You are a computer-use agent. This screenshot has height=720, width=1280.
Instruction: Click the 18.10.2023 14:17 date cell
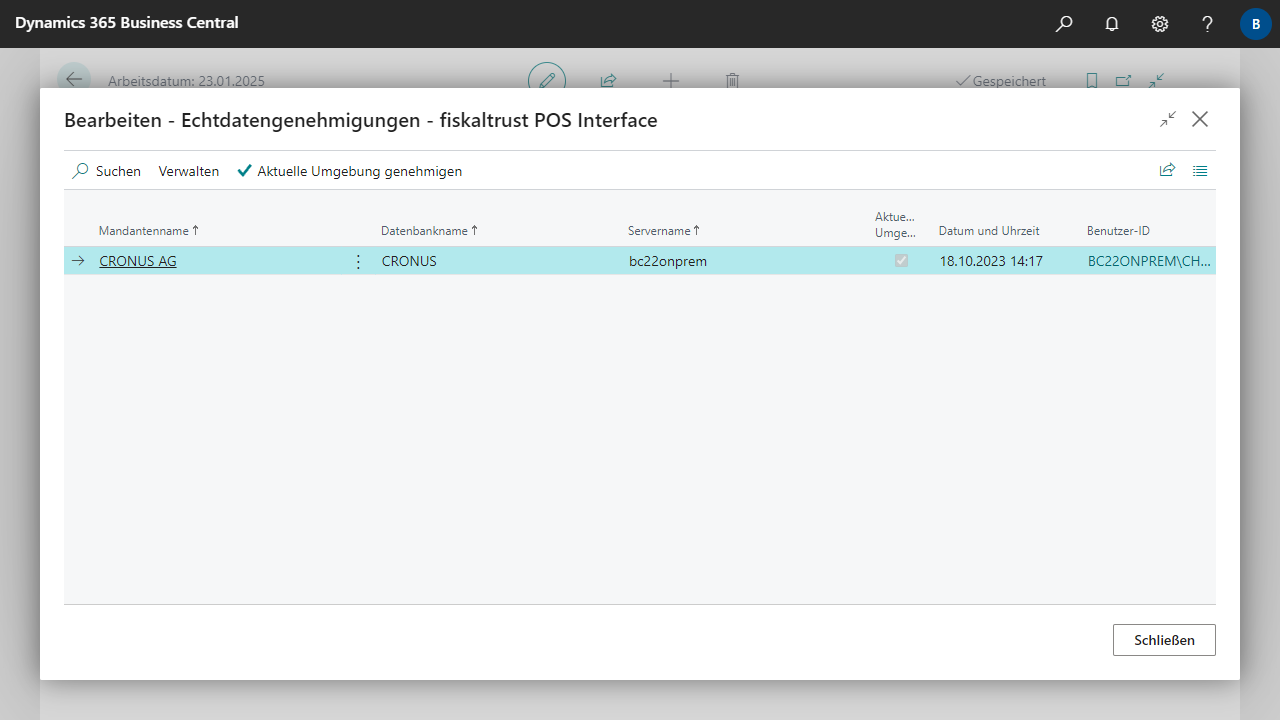tap(991, 261)
